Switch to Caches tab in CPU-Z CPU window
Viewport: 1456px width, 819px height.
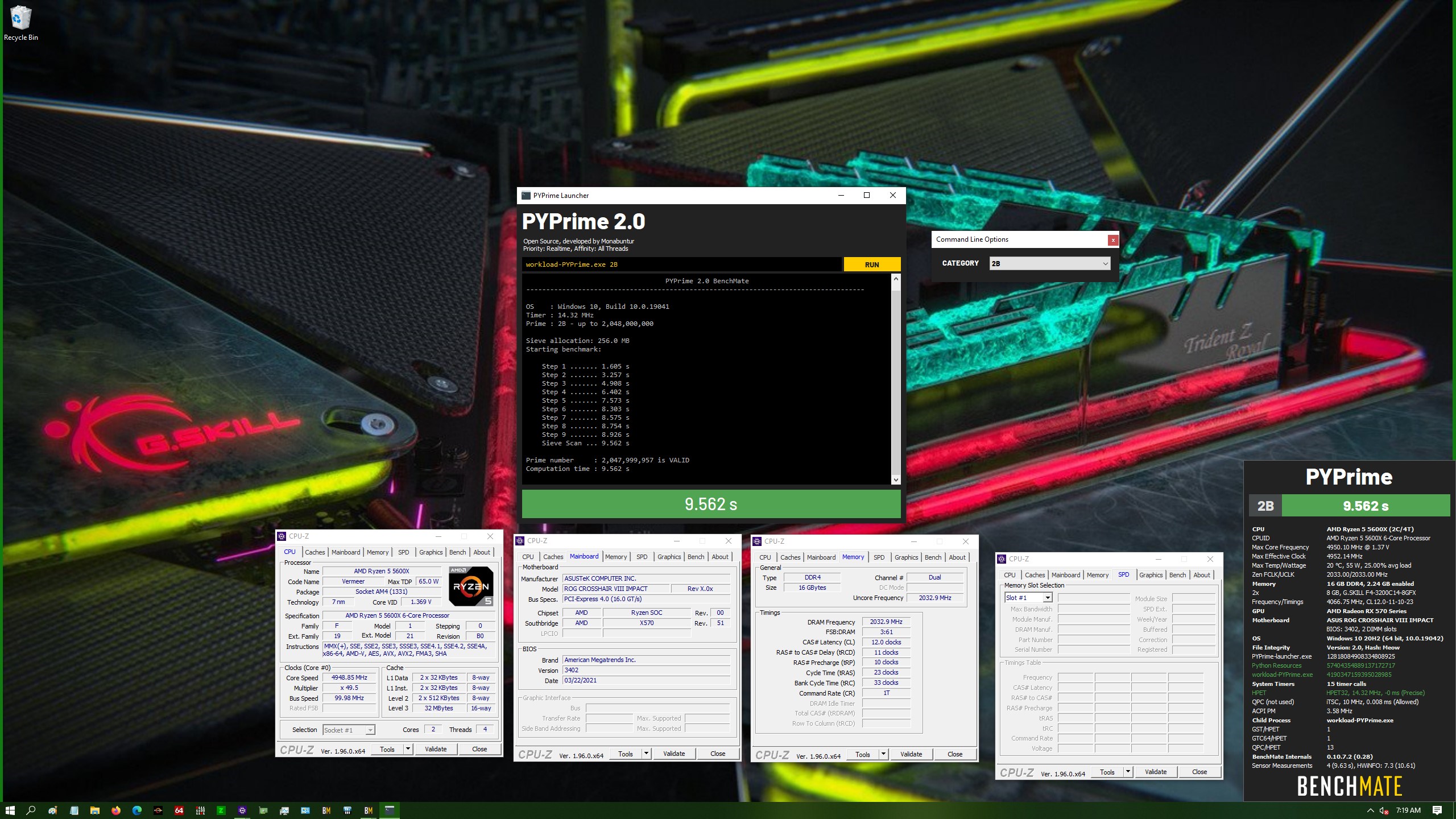[x=315, y=552]
